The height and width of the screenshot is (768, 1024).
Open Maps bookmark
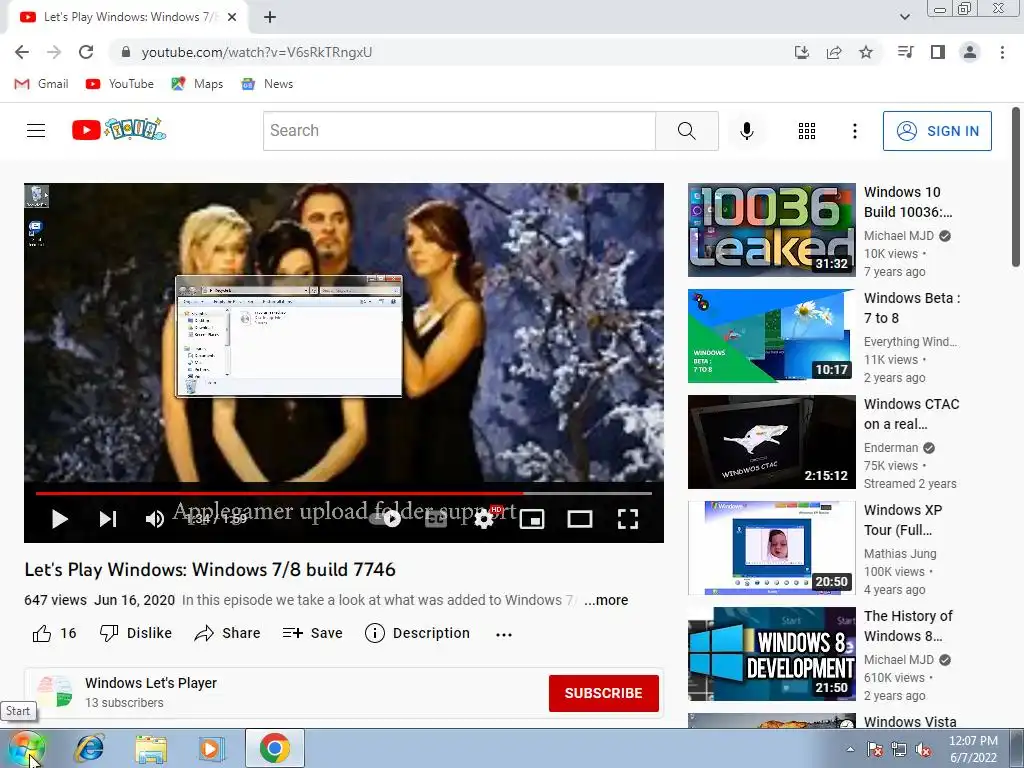click(x=197, y=84)
